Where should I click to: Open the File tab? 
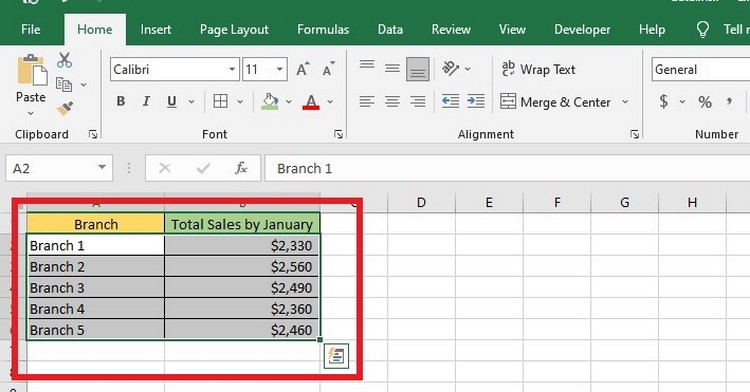pos(31,30)
